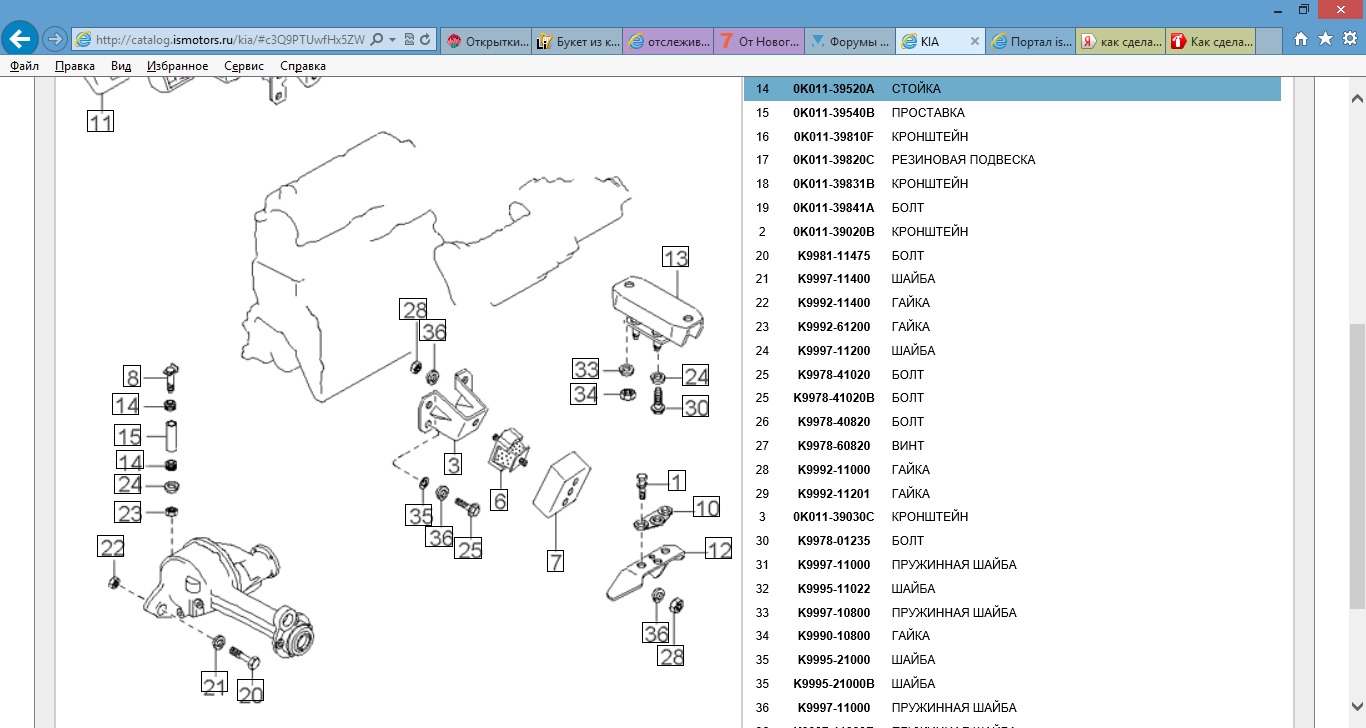Click the browser Forward arrow button
The image size is (1366, 728).
coord(55,40)
